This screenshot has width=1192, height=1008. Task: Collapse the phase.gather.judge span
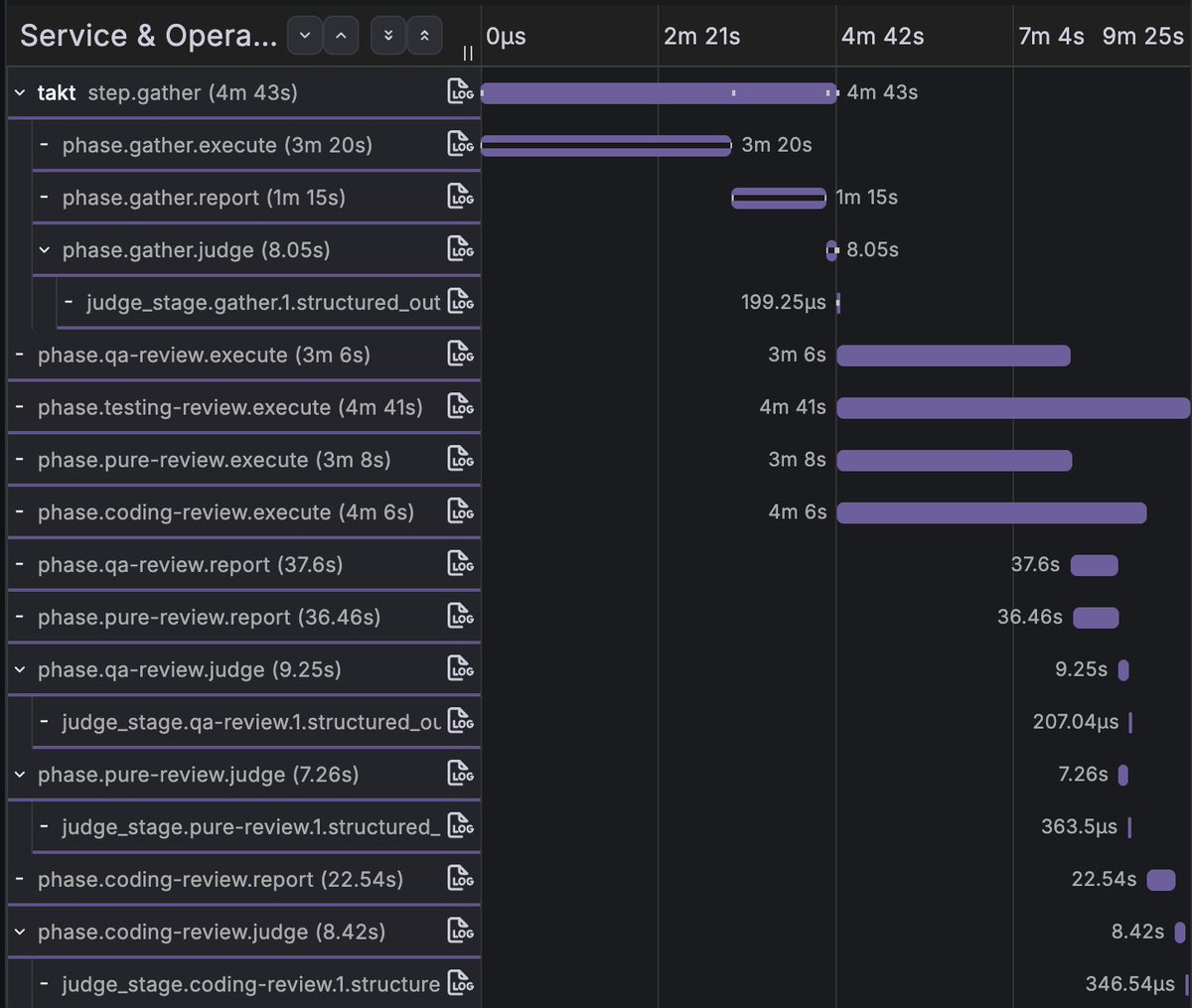(44, 250)
